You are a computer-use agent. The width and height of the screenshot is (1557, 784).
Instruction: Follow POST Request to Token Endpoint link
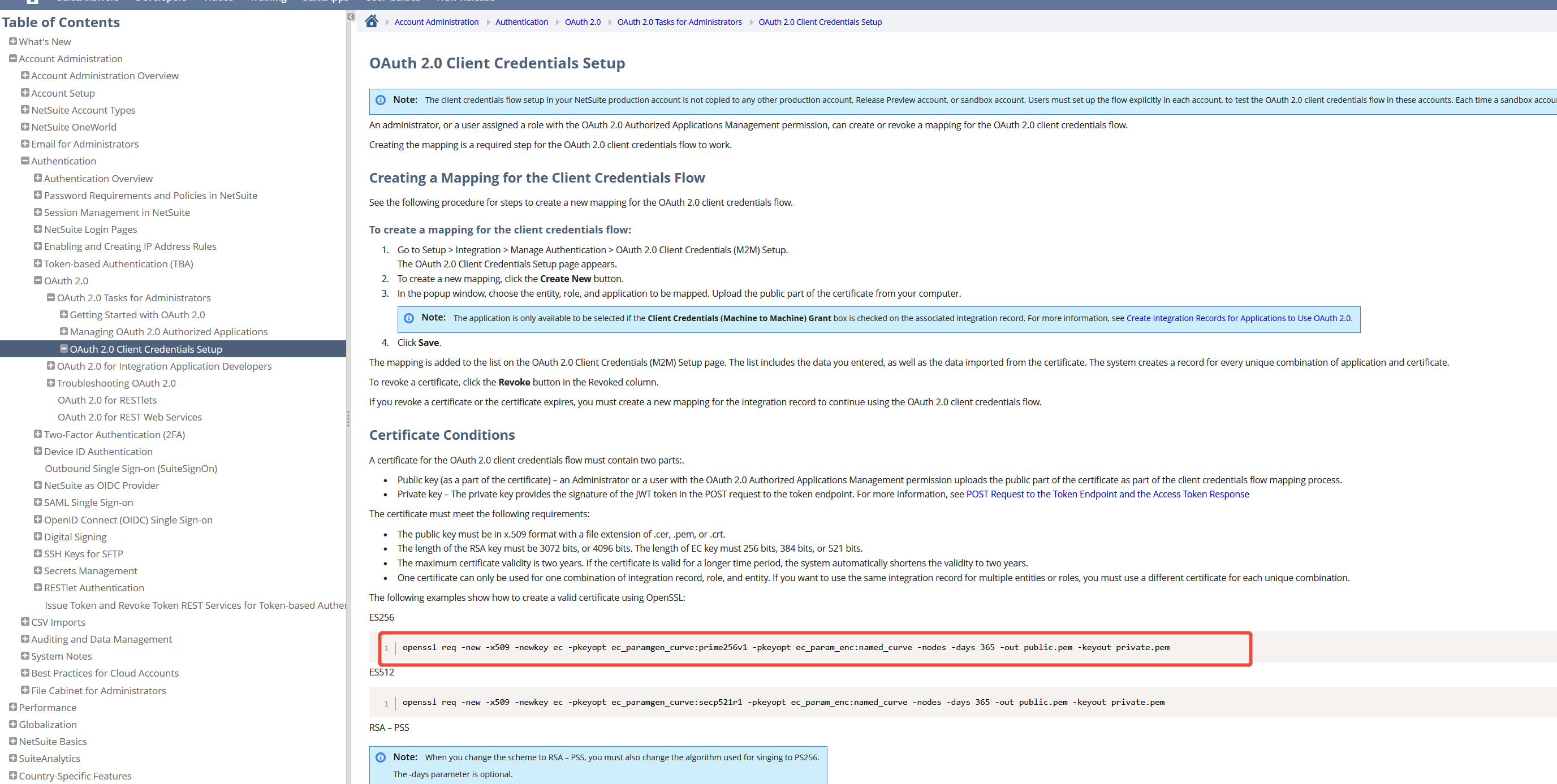point(1107,494)
